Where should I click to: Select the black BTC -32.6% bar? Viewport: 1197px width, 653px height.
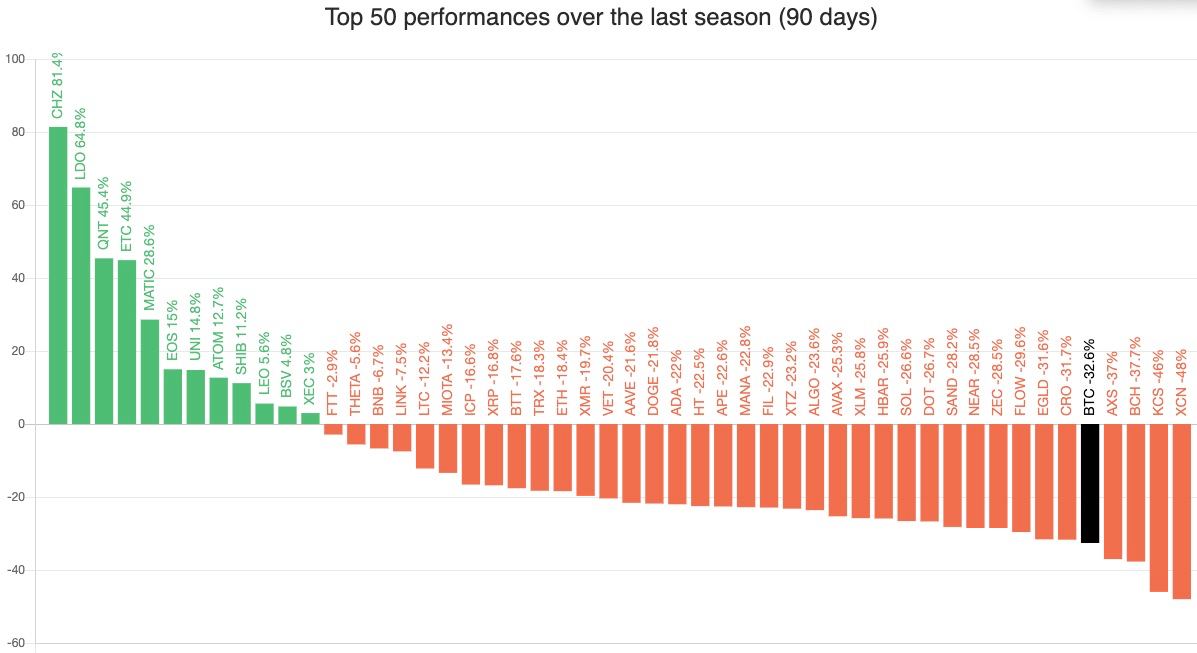pyautogui.click(x=1090, y=483)
